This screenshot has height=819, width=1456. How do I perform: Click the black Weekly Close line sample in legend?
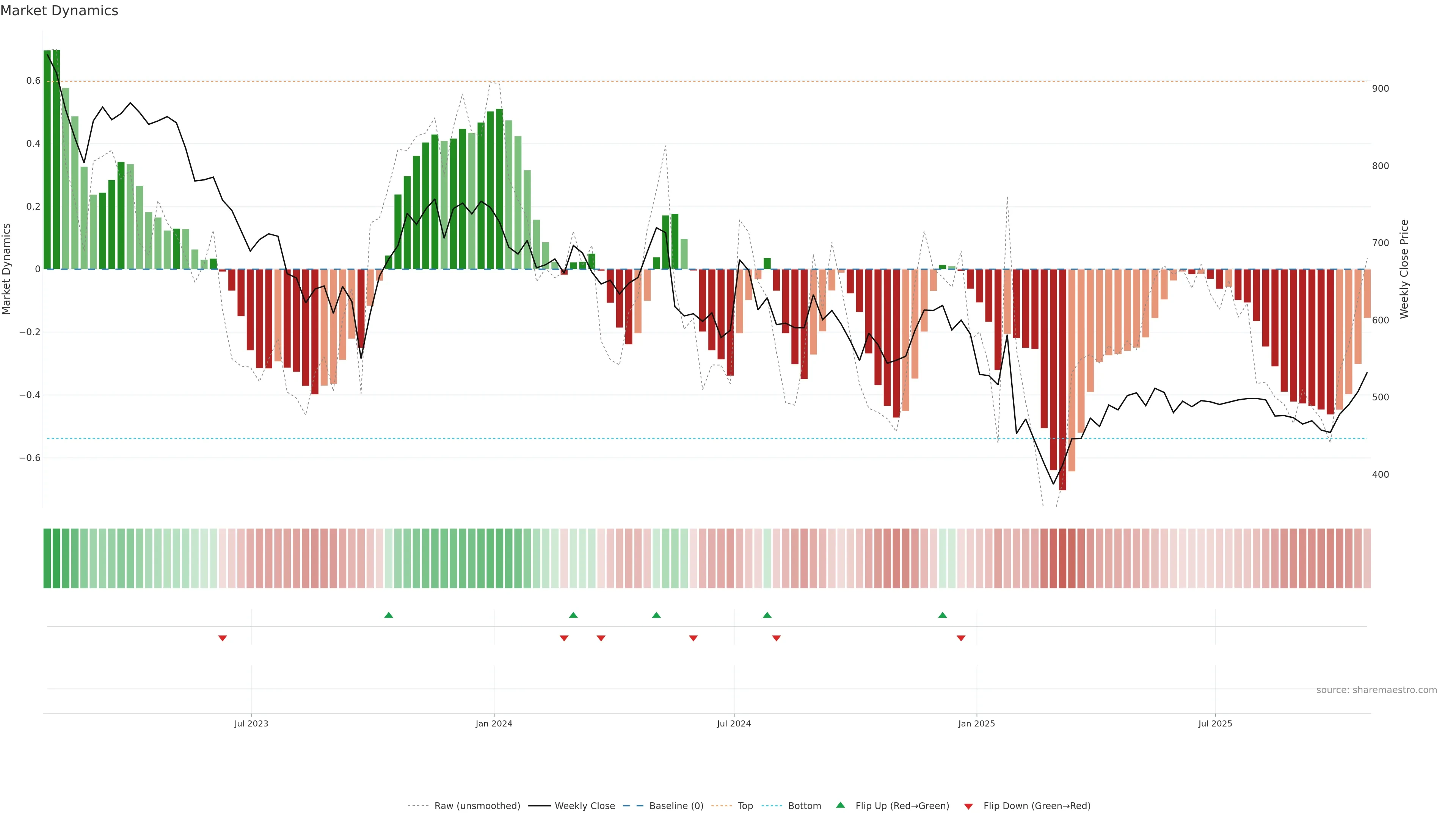tap(539, 806)
